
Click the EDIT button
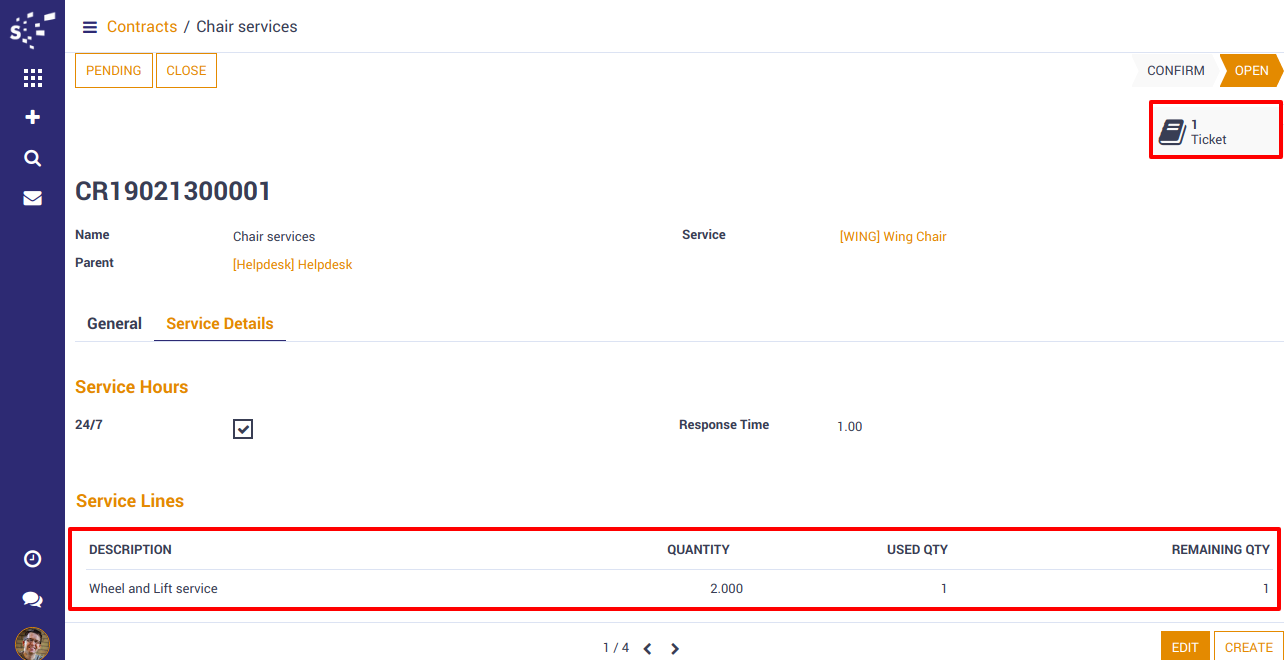(x=1185, y=647)
